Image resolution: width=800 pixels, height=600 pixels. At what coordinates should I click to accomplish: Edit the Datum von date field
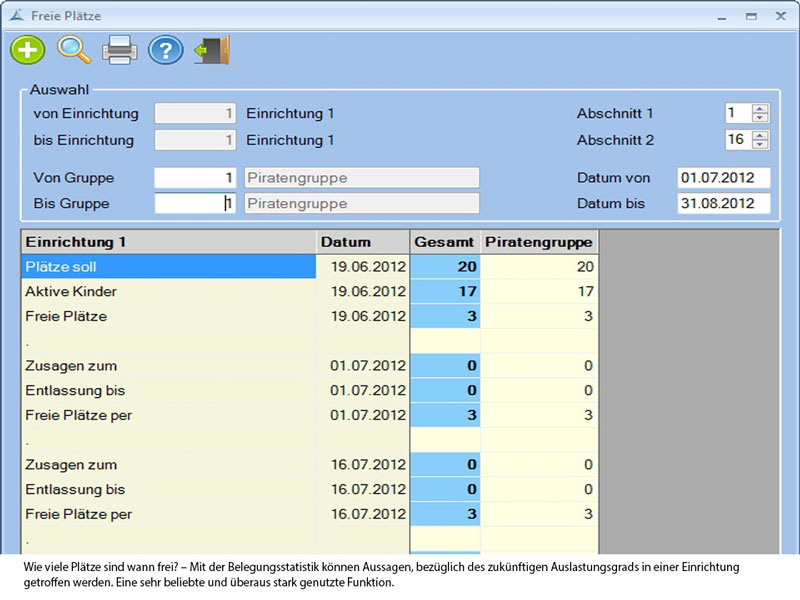click(x=723, y=178)
